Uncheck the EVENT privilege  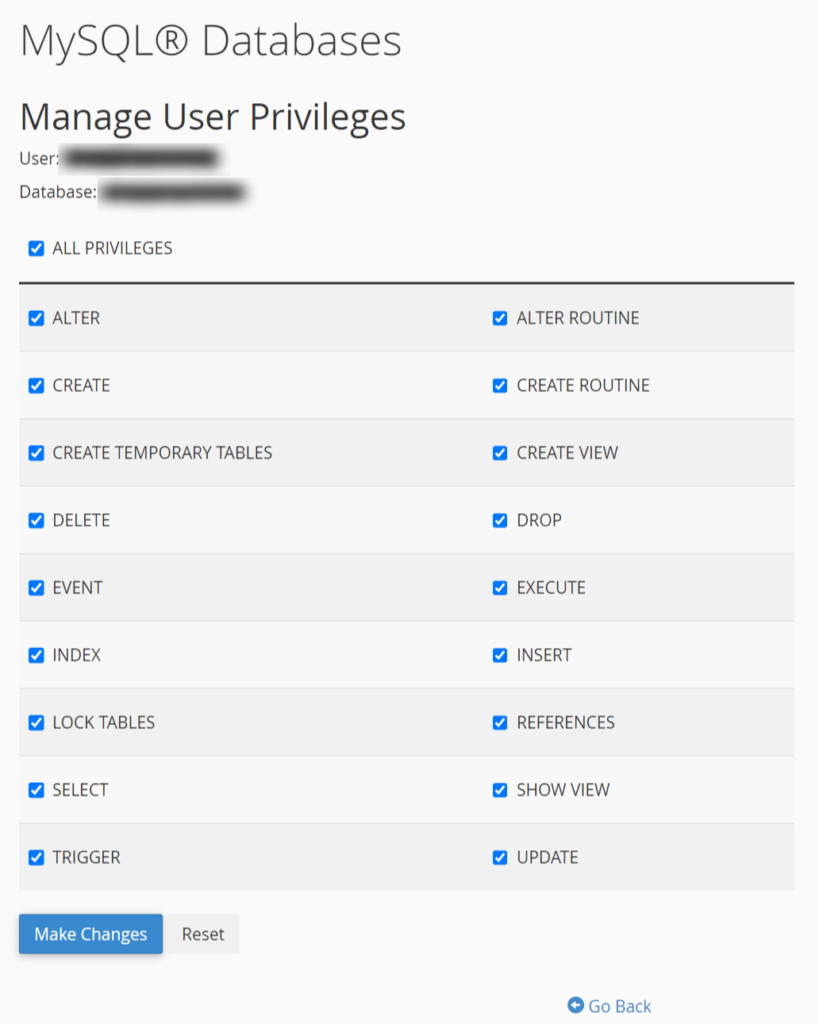pyautogui.click(x=37, y=588)
